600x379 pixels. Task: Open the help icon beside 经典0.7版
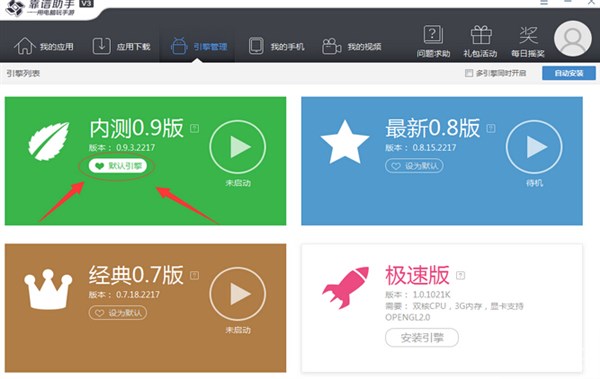click(194, 275)
